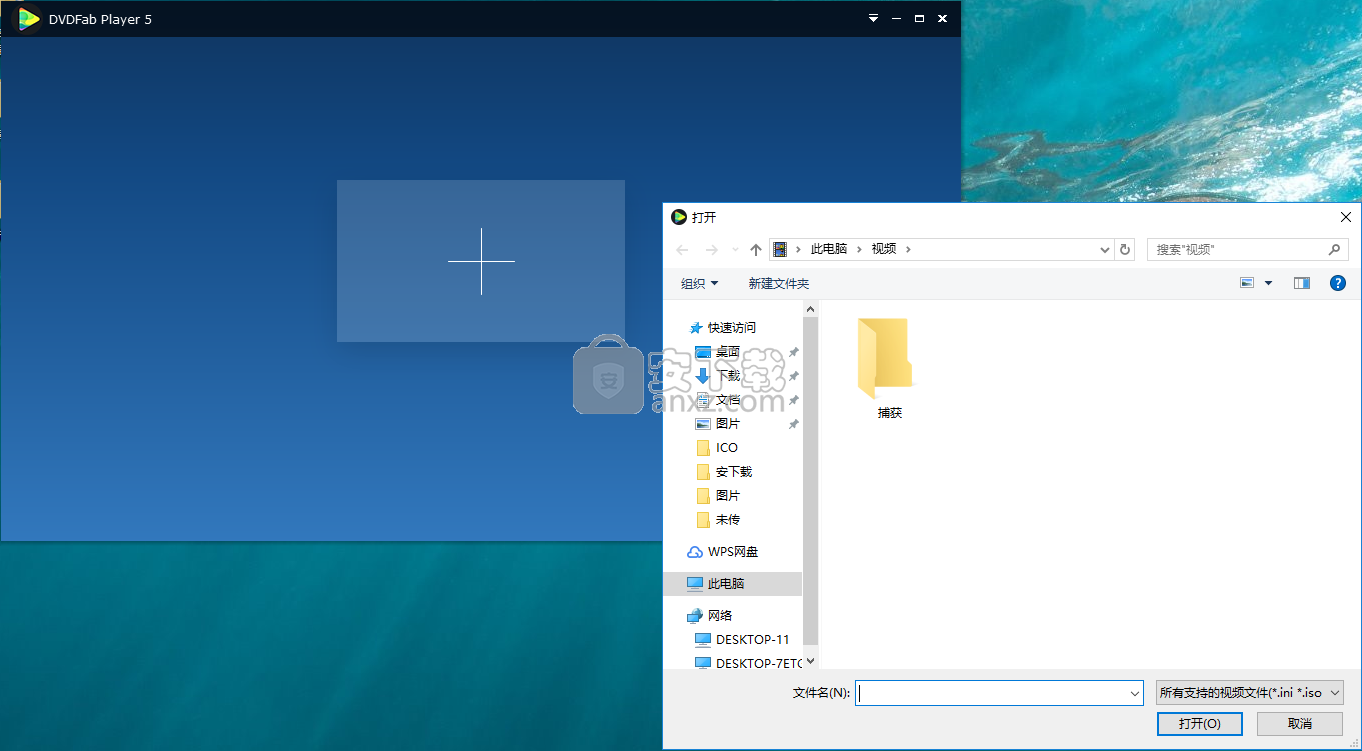Expand the address bar history dropdown
1362x751 pixels.
click(x=1105, y=249)
